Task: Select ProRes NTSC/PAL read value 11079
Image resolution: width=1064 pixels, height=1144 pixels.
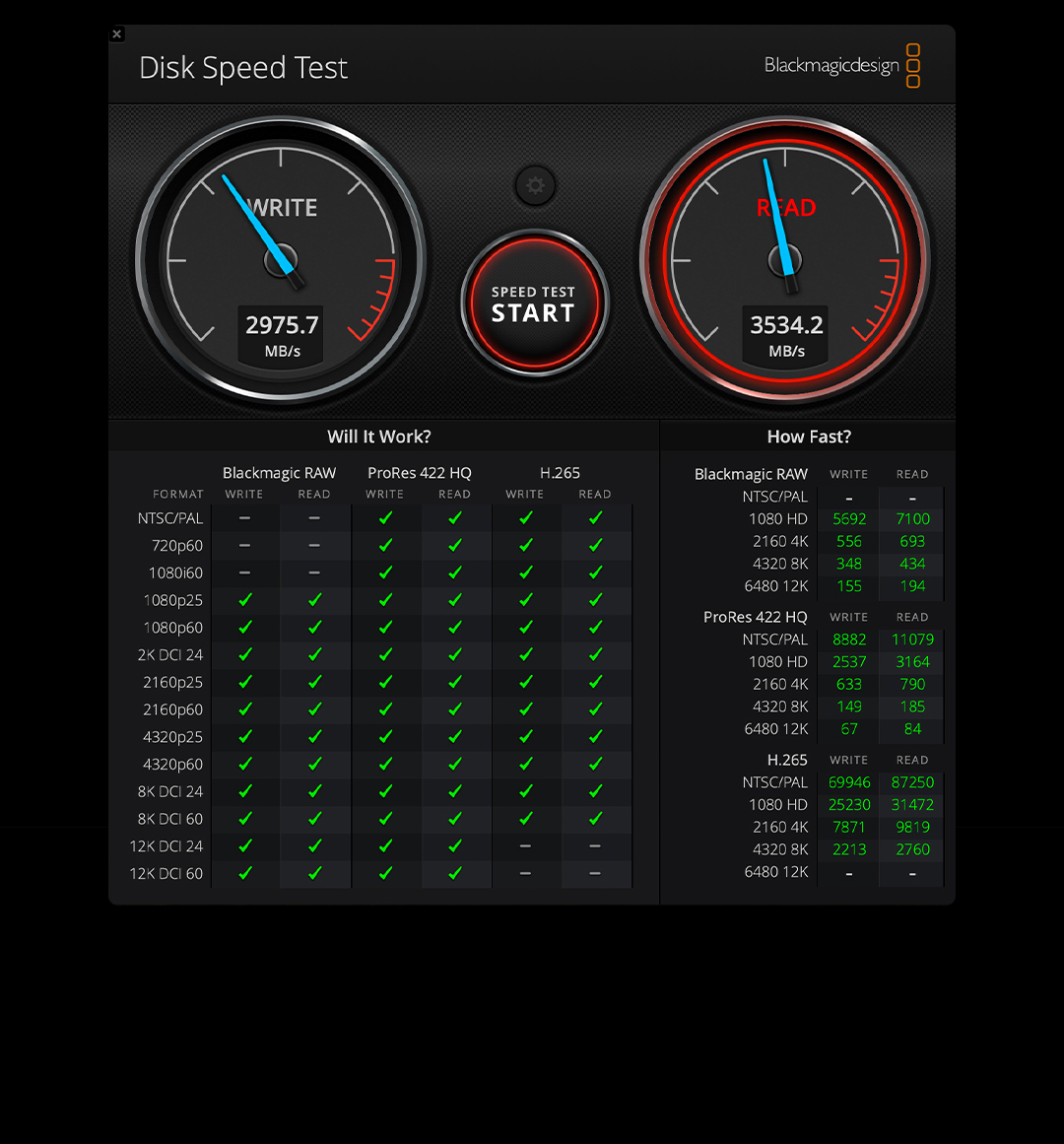Action: (x=912, y=639)
